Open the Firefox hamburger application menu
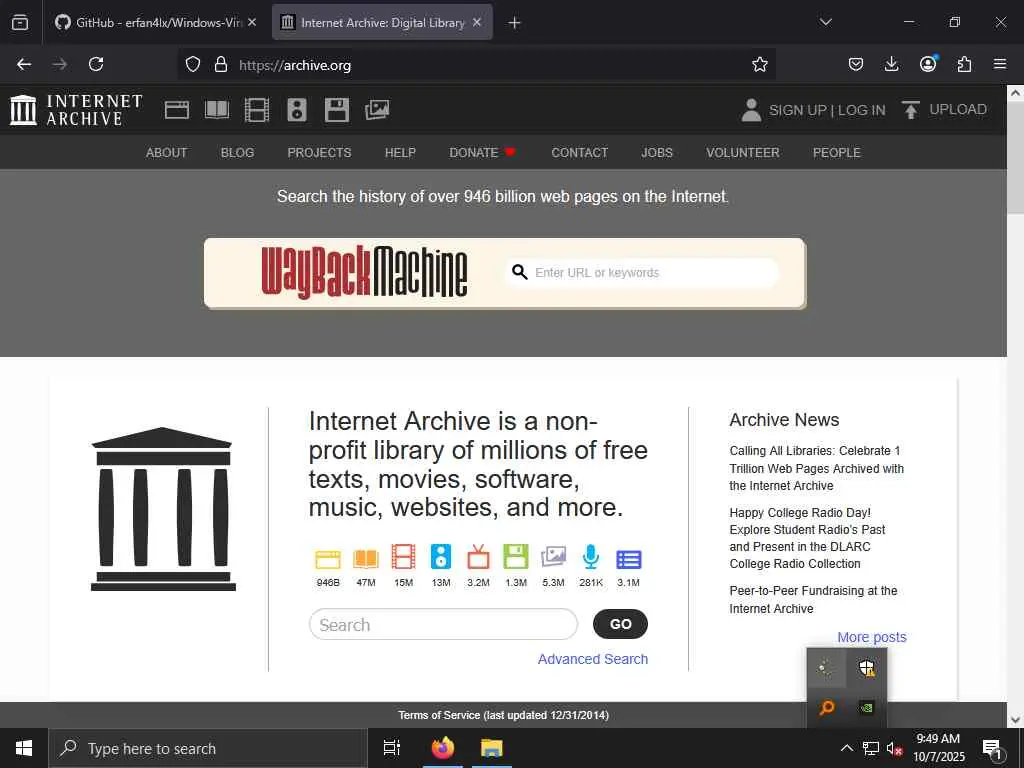 coord(1000,64)
